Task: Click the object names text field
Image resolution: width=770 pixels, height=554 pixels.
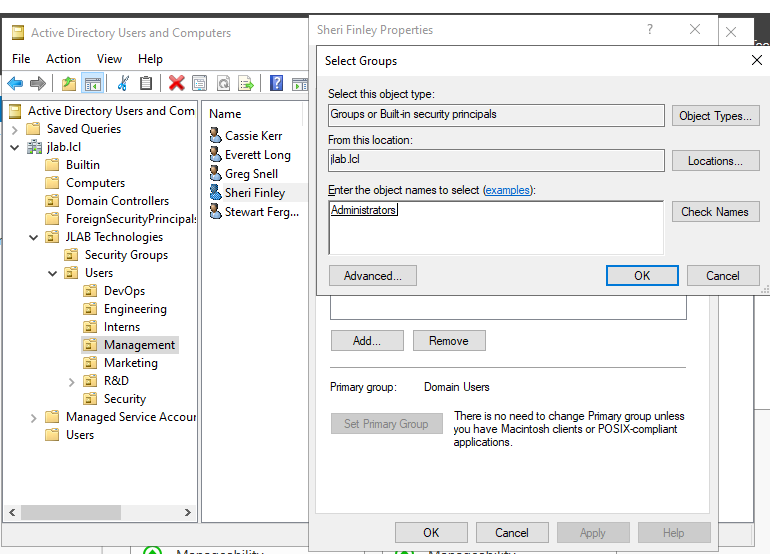Action: coord(495,228)
